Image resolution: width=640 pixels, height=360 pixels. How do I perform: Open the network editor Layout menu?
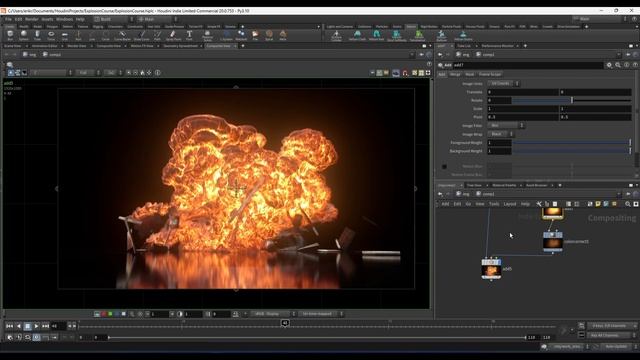pos(510,204)
